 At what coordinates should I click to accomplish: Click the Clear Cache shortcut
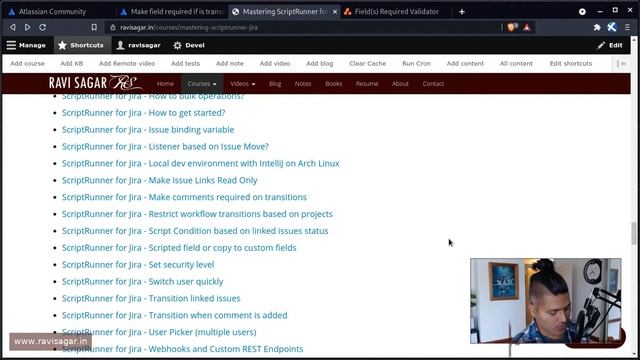point(368,64)
